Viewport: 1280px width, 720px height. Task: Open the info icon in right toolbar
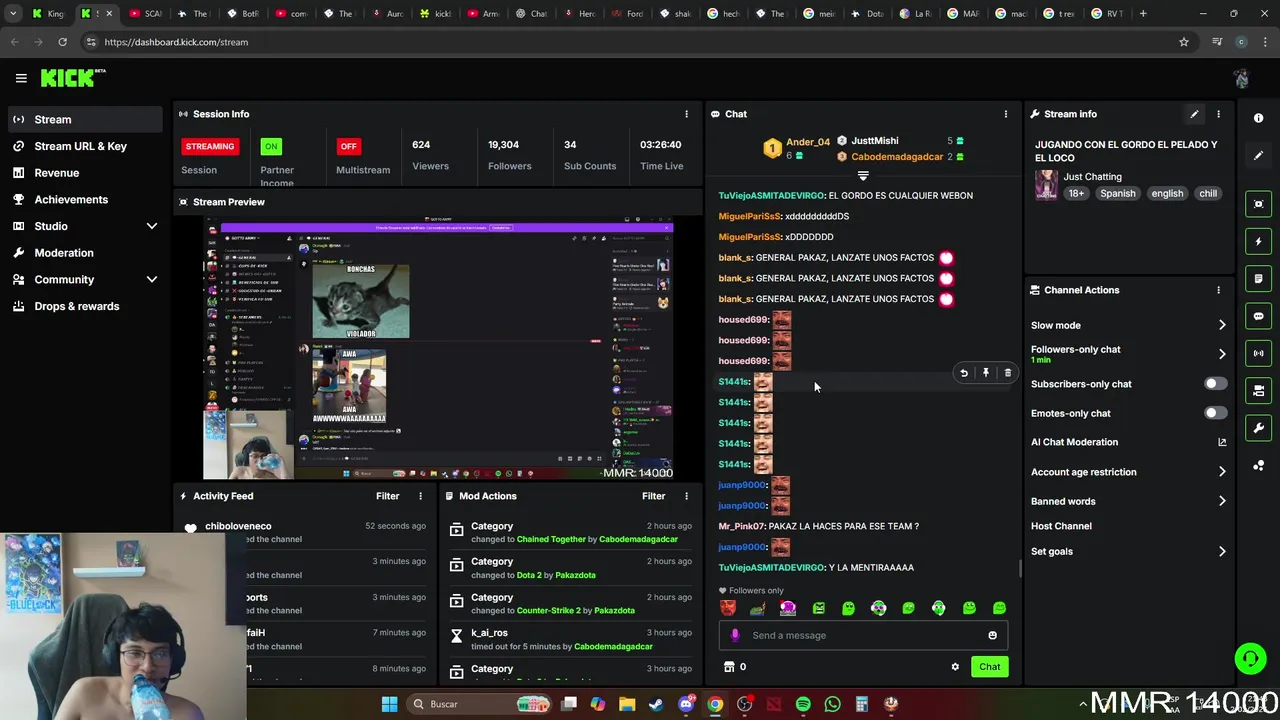[1258, 118]
